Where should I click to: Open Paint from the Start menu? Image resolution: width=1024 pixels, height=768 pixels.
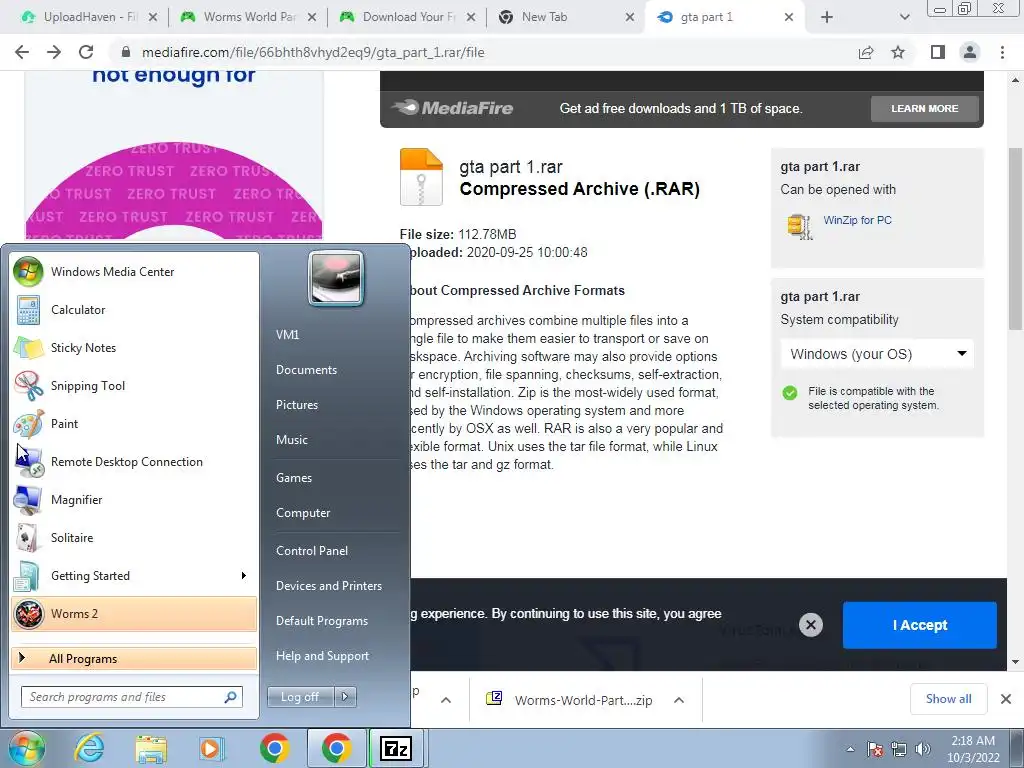coord(134,423)
